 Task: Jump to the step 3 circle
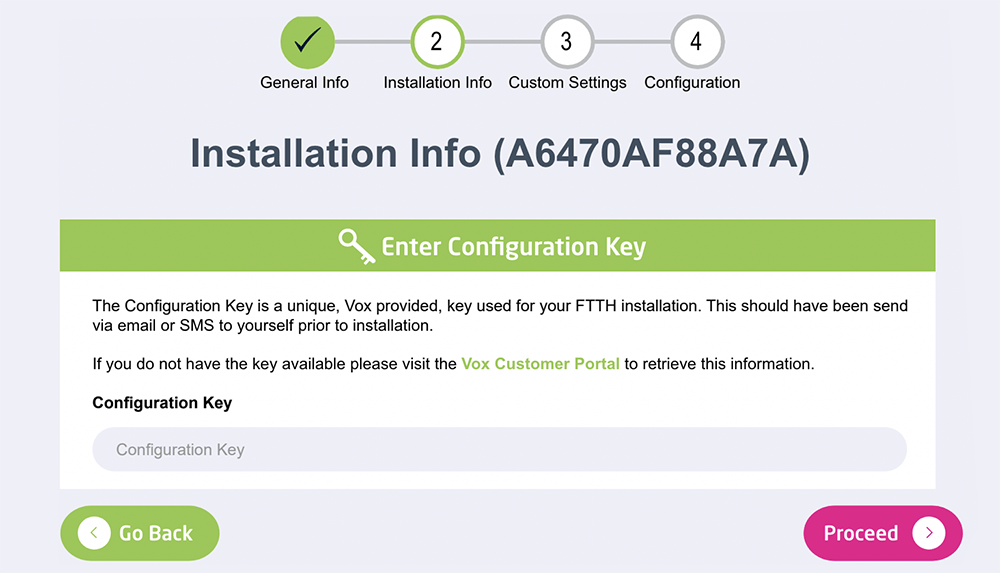(x=567, y=41)
